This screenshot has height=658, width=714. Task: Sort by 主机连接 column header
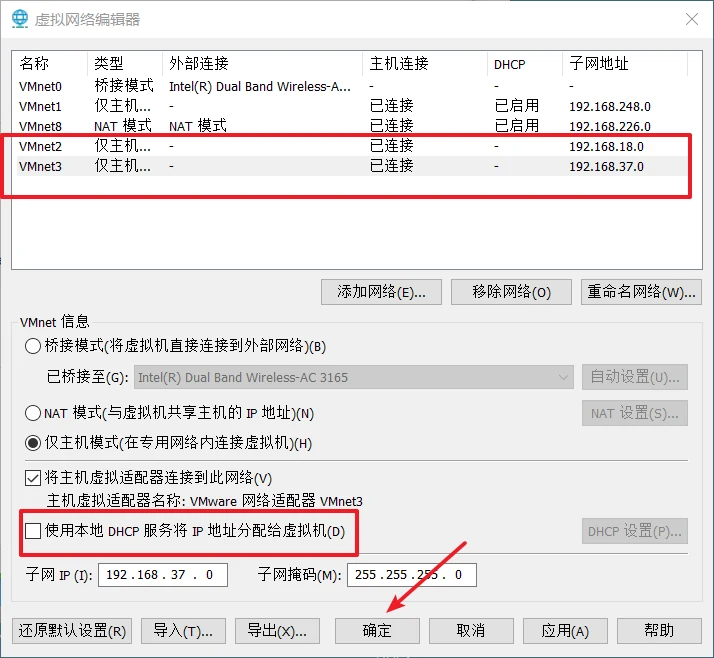[x=425, y=64]
